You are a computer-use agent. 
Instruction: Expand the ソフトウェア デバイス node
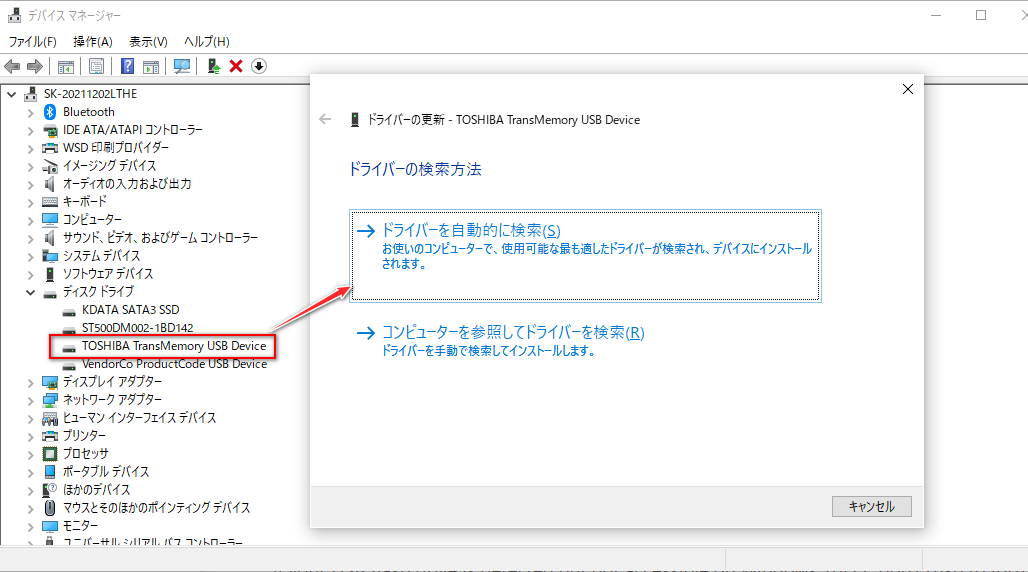point(30,275)
